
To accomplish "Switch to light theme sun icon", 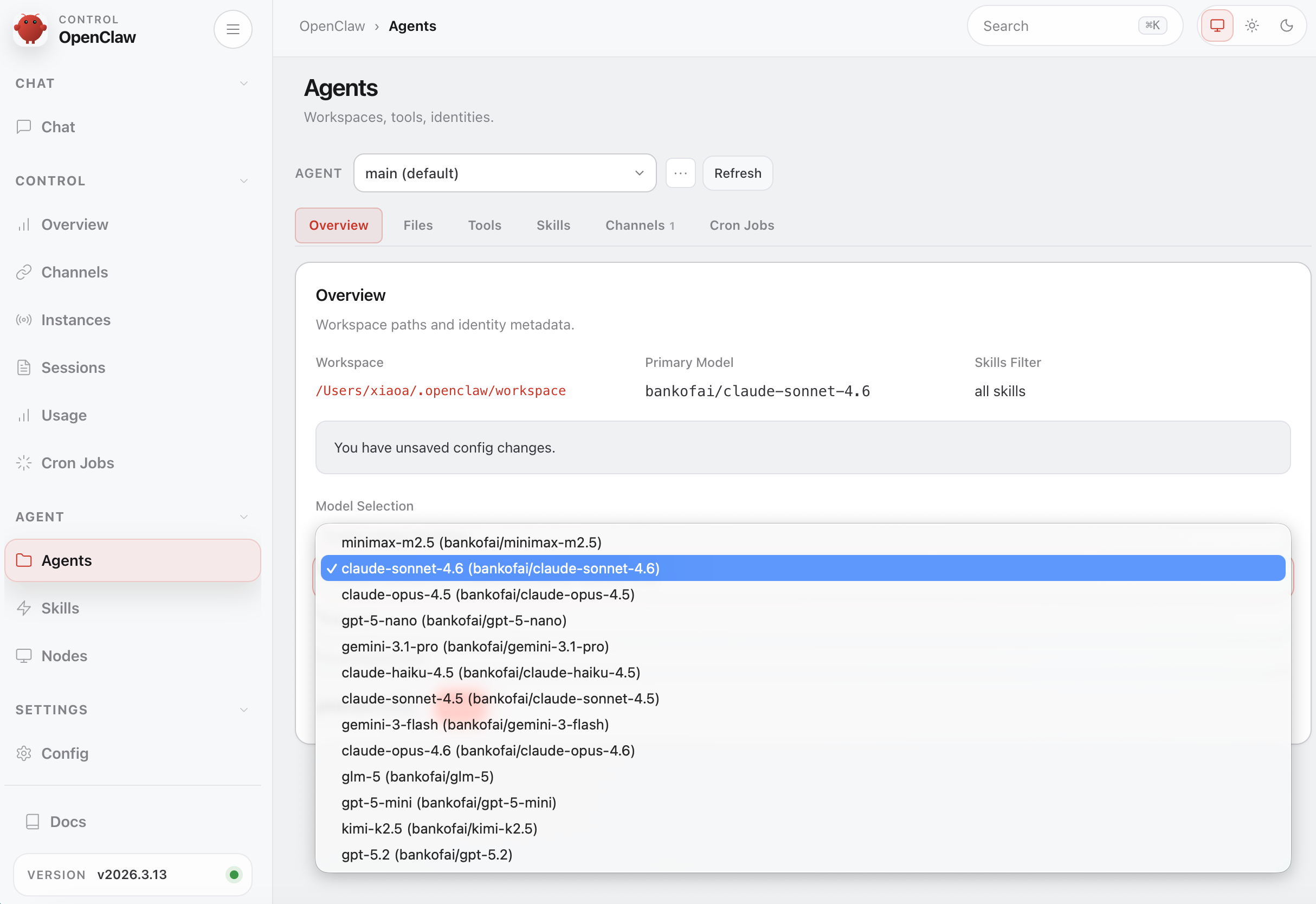I will click(x=1252, y=25).
